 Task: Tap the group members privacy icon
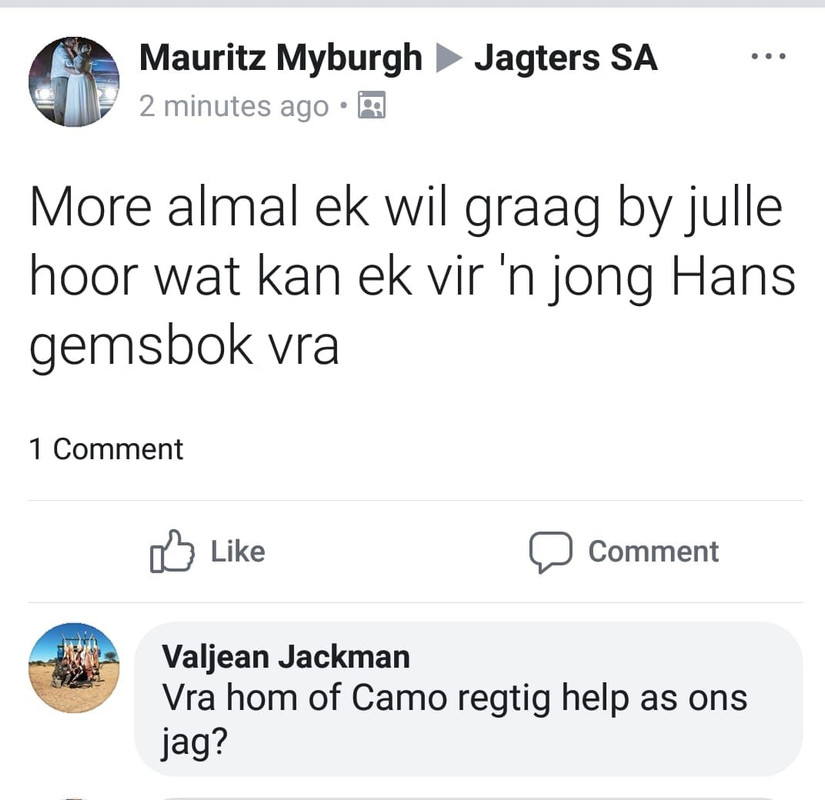click(x=371, y=105)
